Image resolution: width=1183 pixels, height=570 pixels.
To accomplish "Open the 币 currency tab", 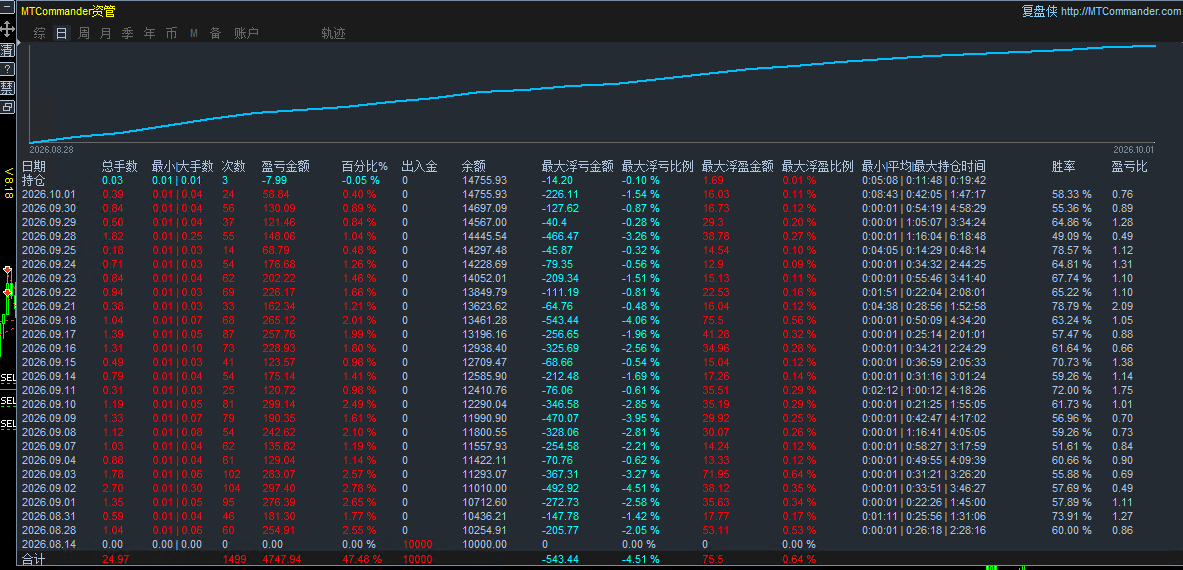I will 171,33.
